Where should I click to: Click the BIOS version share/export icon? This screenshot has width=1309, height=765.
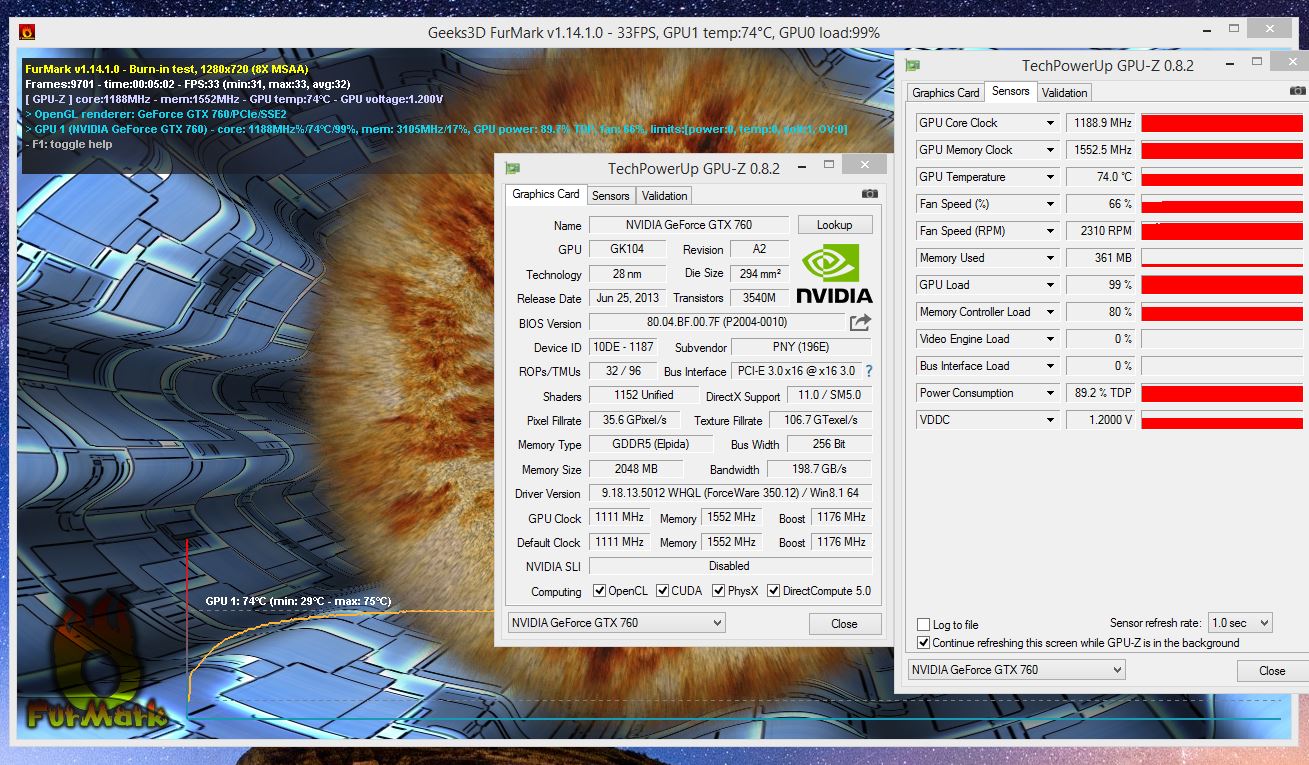pyautogui.click(x=860, y=322)
